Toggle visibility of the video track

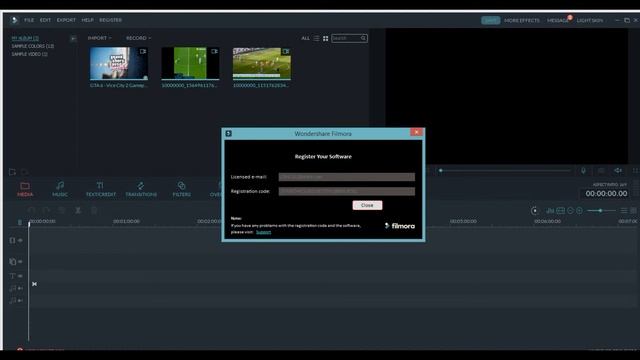pos(20,240)
